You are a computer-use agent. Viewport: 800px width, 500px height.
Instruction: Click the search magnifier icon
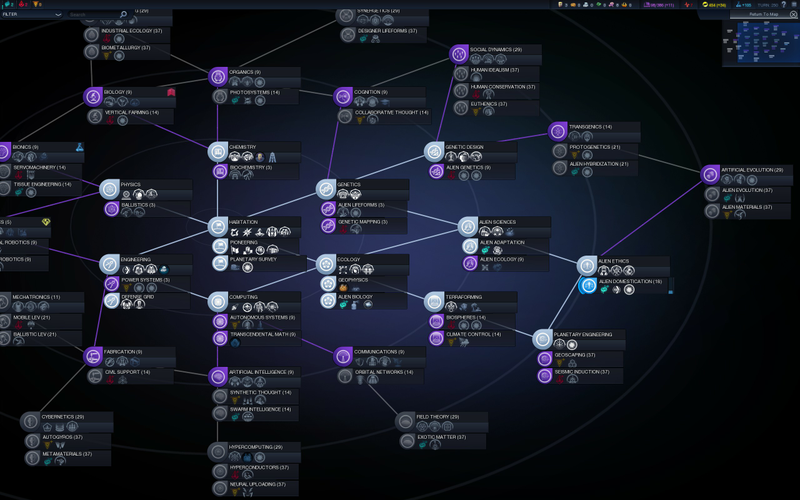[x=123, y=15]
